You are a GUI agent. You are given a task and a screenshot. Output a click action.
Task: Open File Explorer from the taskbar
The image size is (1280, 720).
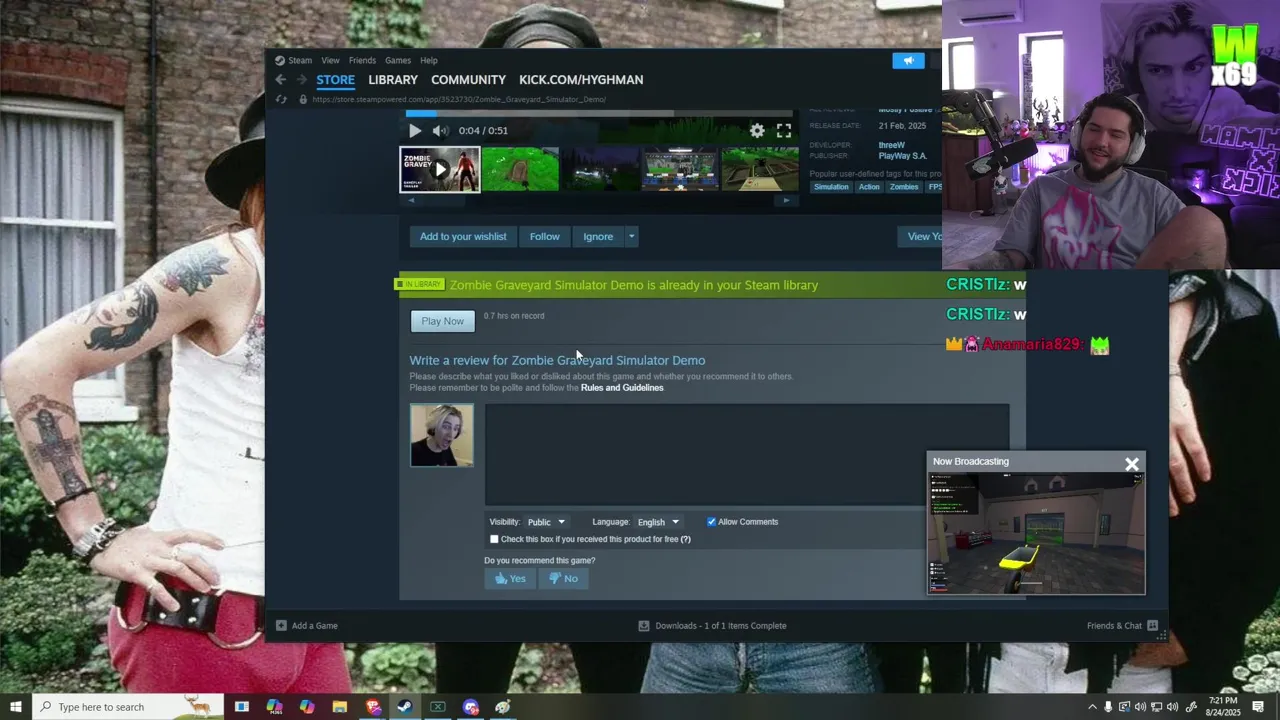click(x=340, y=707)
